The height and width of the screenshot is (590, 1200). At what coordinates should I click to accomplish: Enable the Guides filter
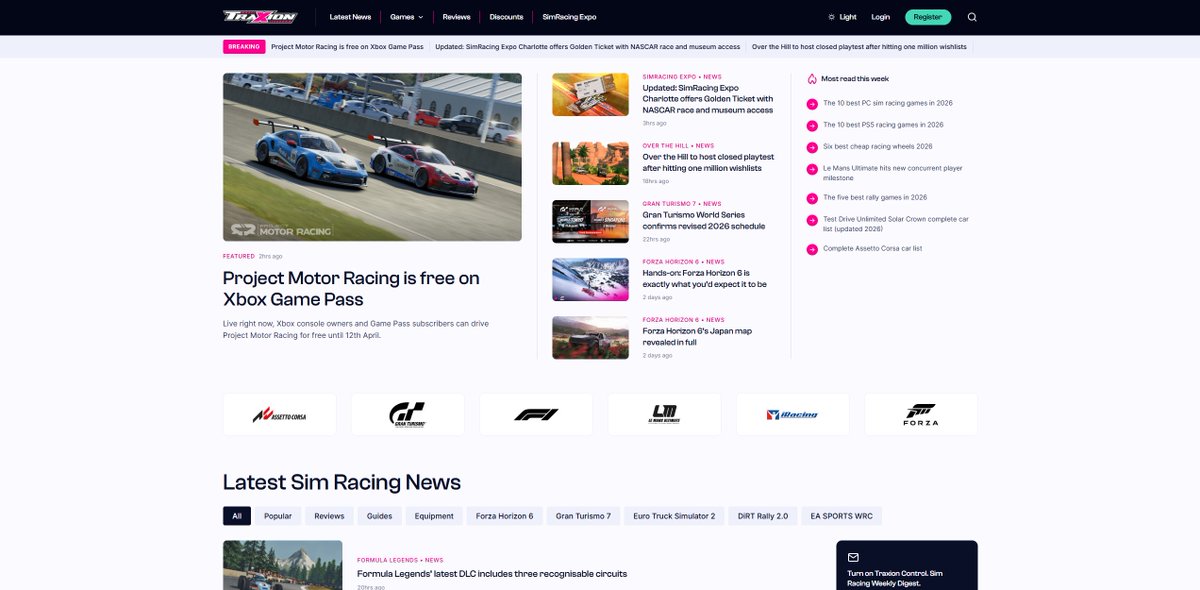pyautogui.click(x=379, y=515)
